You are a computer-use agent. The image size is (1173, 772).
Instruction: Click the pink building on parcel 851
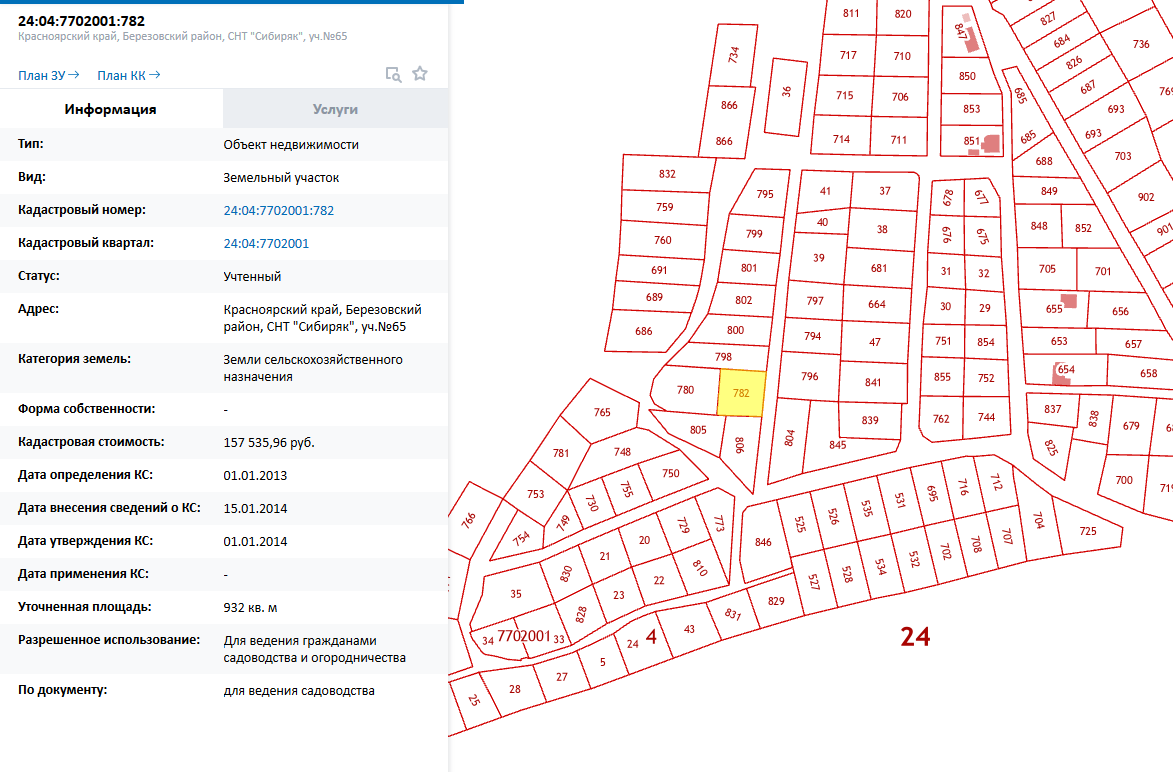pyautogui.click(x=991, y=142)
